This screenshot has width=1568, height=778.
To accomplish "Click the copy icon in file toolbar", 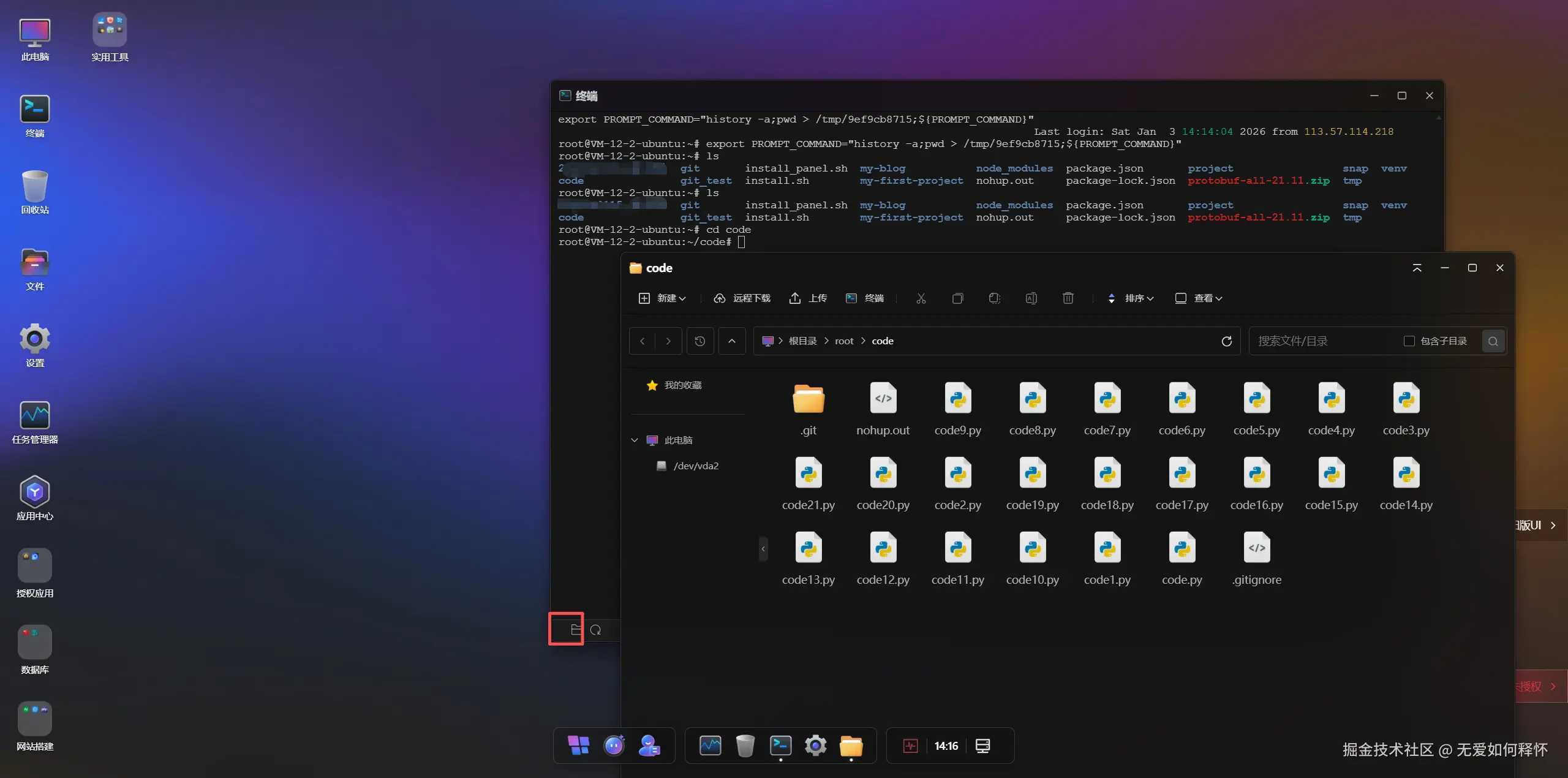I will tap(957, 298).
